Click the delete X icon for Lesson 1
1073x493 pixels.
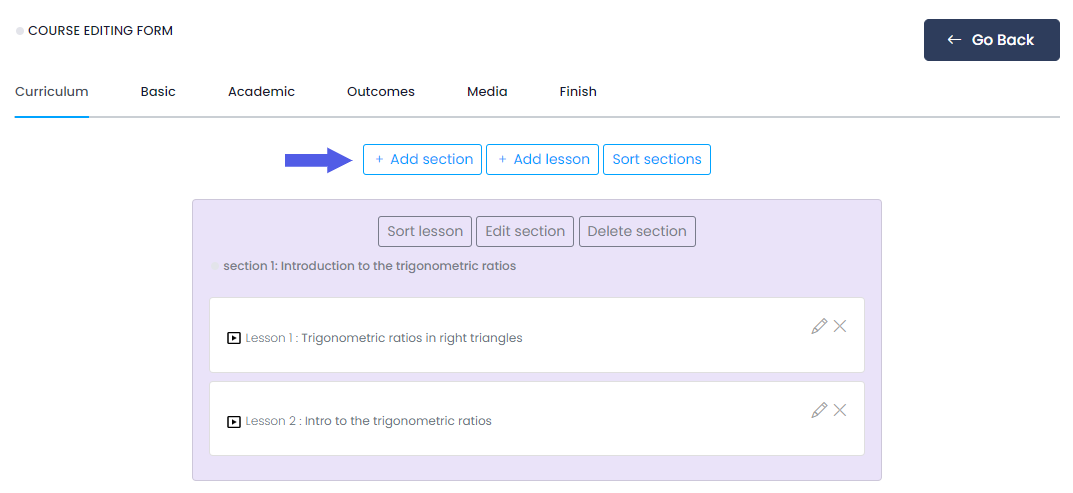coord(840,326)
